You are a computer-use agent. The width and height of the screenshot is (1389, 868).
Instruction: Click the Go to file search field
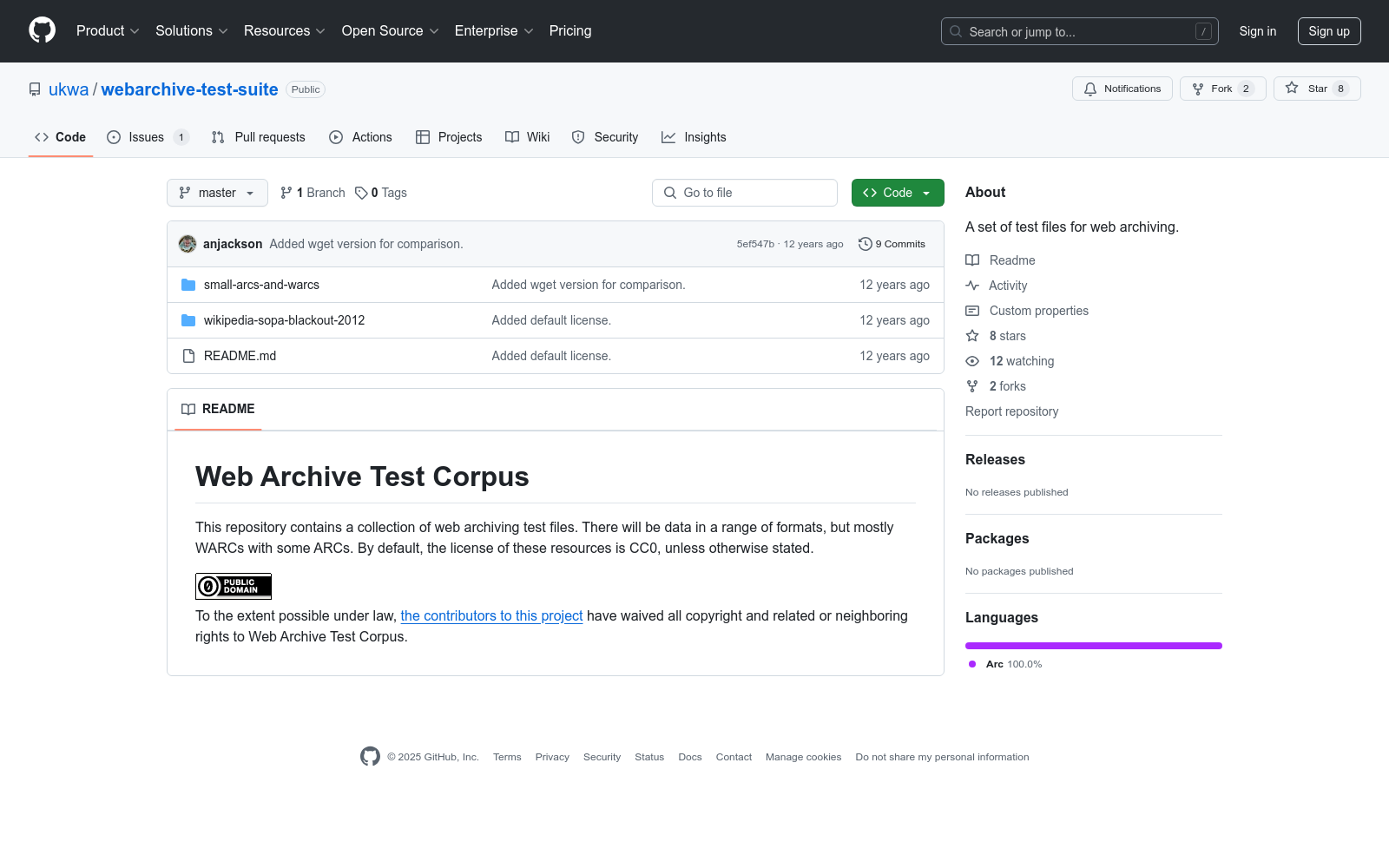[x=745, y=193]
